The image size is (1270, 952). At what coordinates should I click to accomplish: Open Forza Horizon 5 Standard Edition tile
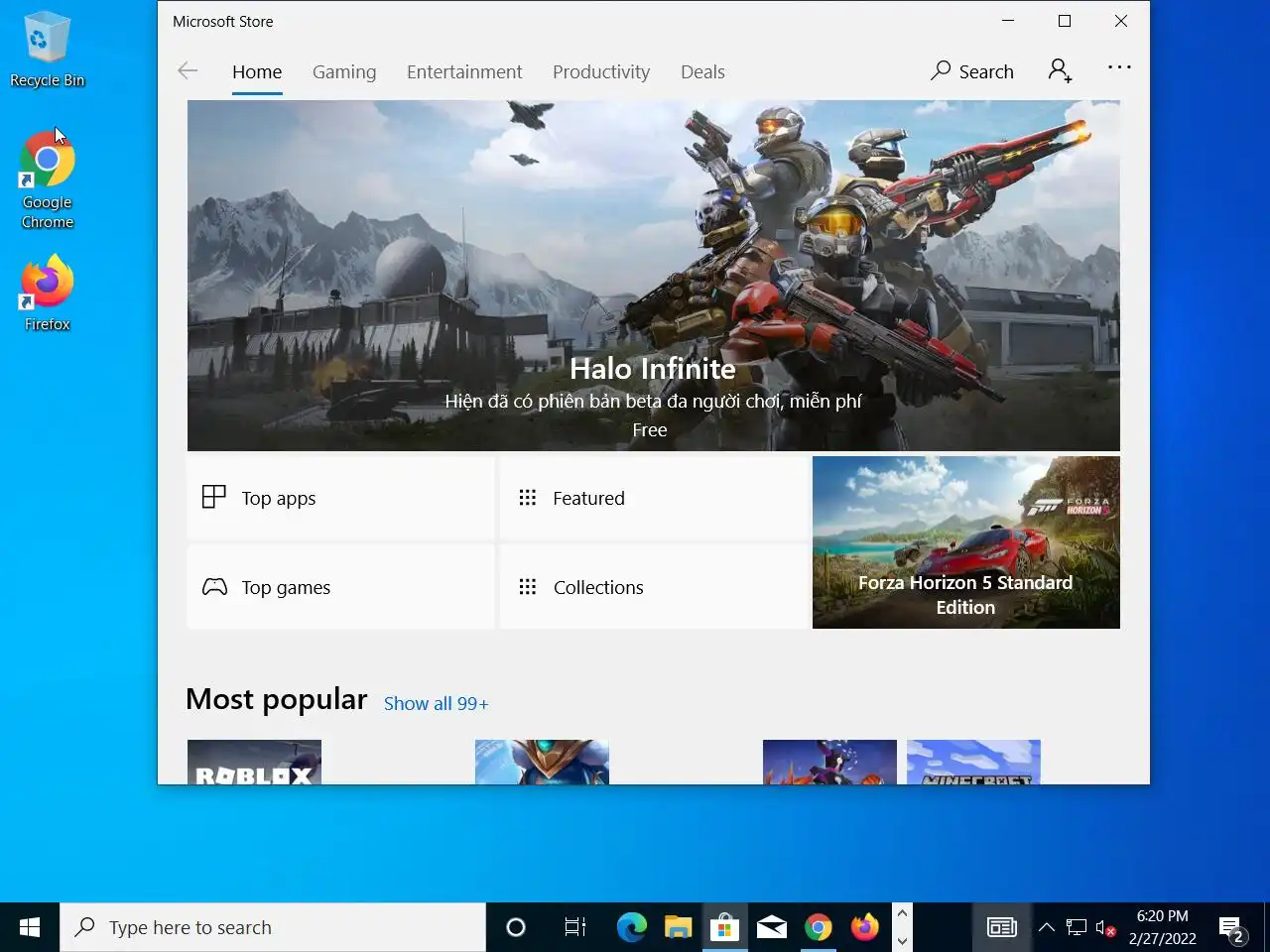pos(966,542)
